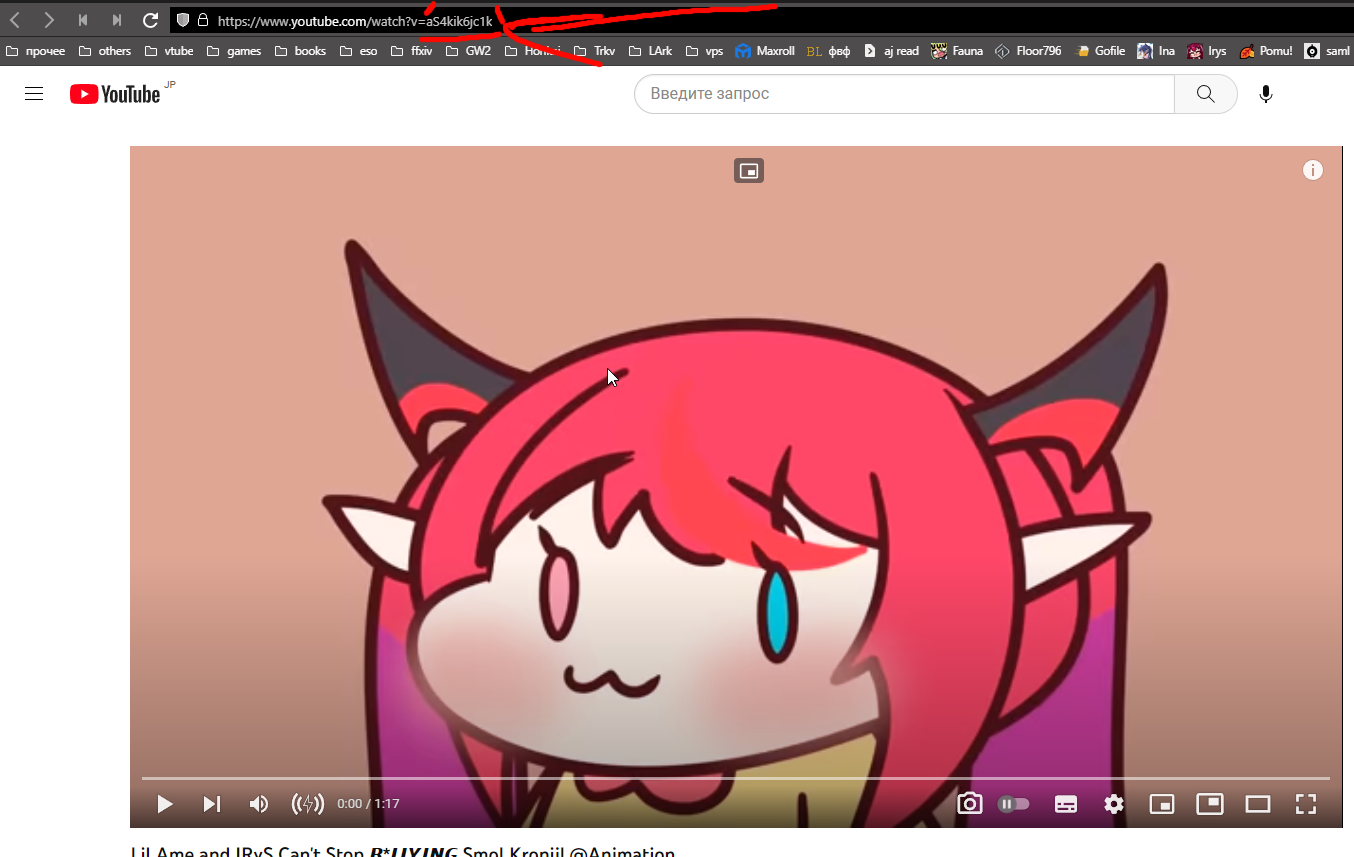Go forward with the browser forward arrow
The width and height of the screenshot is (1354, 857).
49,20
